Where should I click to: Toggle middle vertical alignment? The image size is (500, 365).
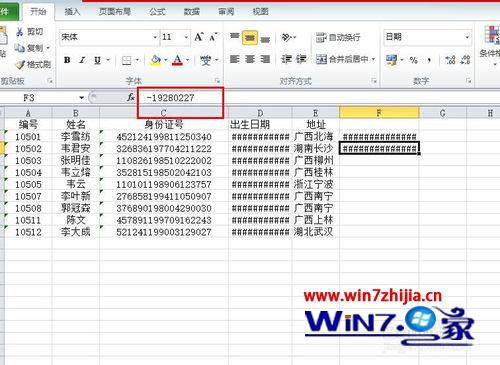250,37
